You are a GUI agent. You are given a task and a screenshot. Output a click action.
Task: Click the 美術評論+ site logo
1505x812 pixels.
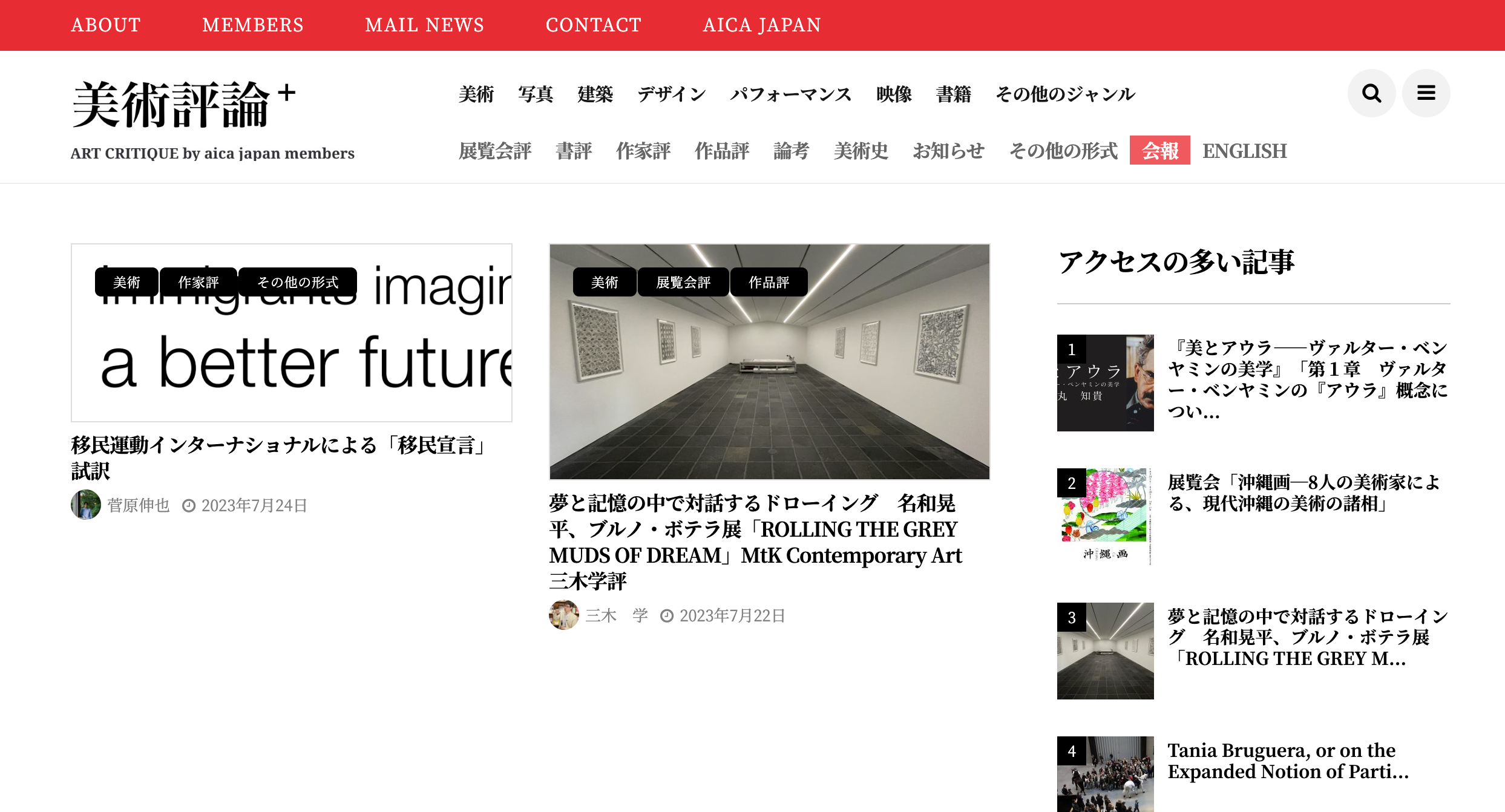184,105
